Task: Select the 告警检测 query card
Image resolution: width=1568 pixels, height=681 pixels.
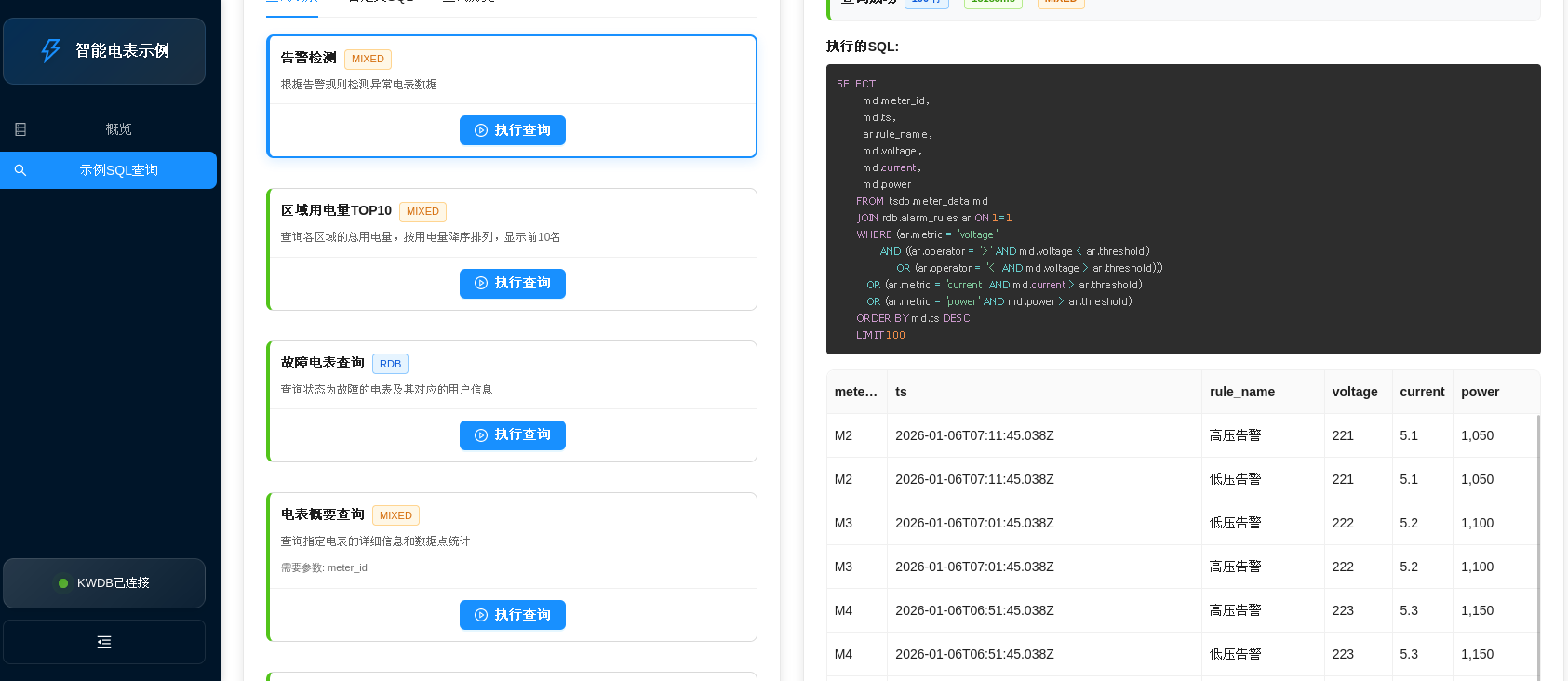Action: 512,97
